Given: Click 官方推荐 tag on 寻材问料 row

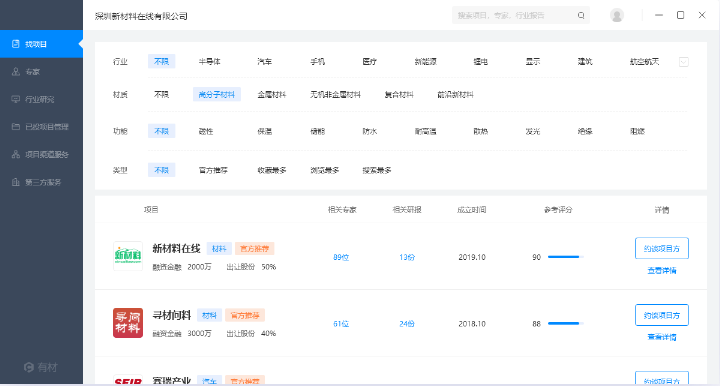Looking at the screenshot, I should click(245, 315).
